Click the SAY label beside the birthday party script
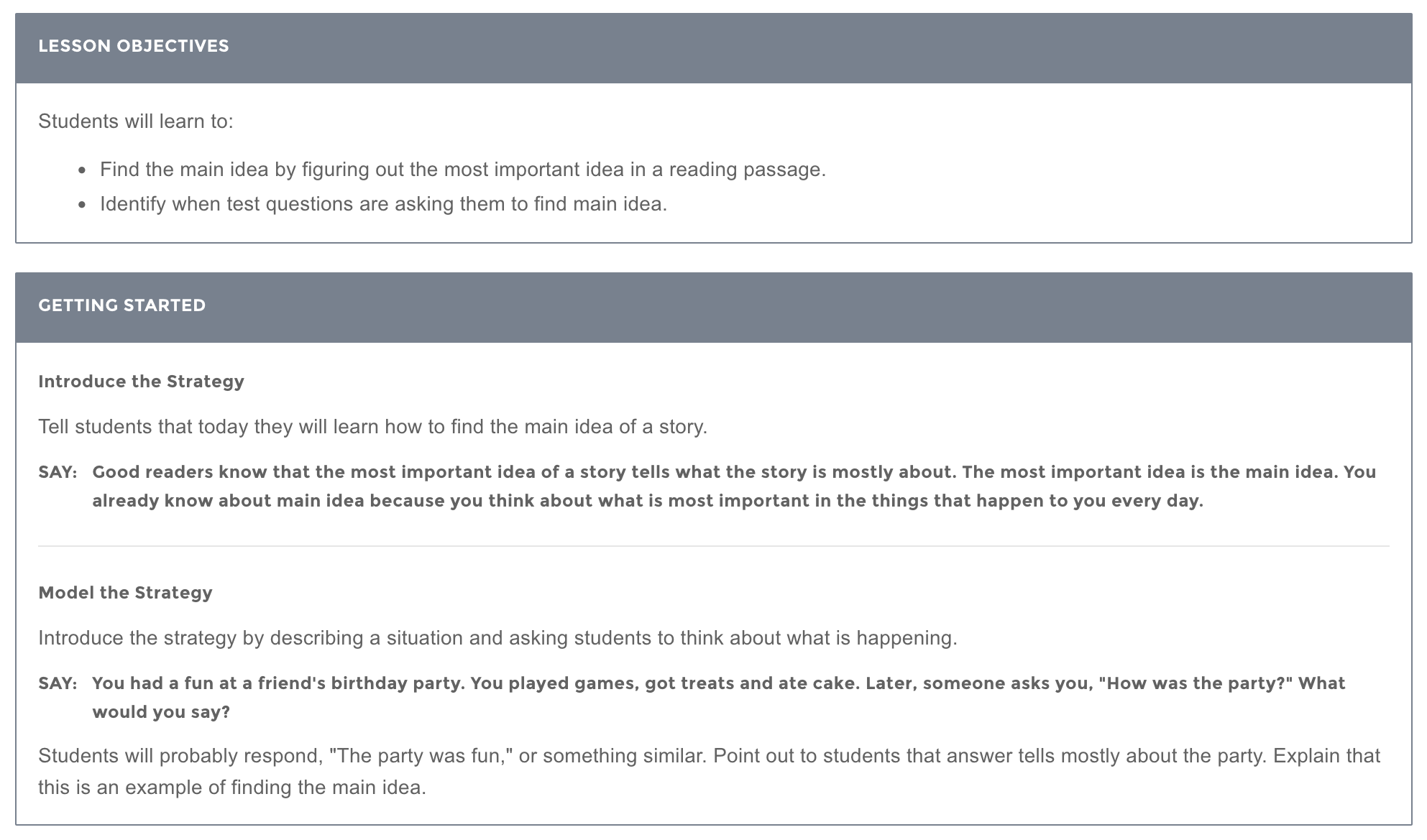 58,683
